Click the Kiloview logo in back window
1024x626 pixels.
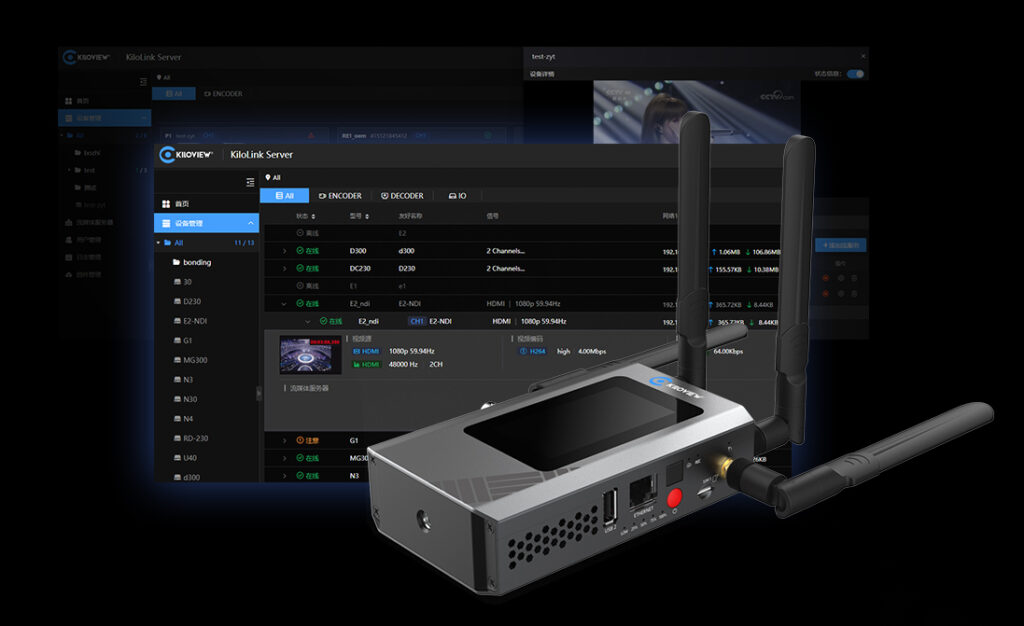click(86, 57)
